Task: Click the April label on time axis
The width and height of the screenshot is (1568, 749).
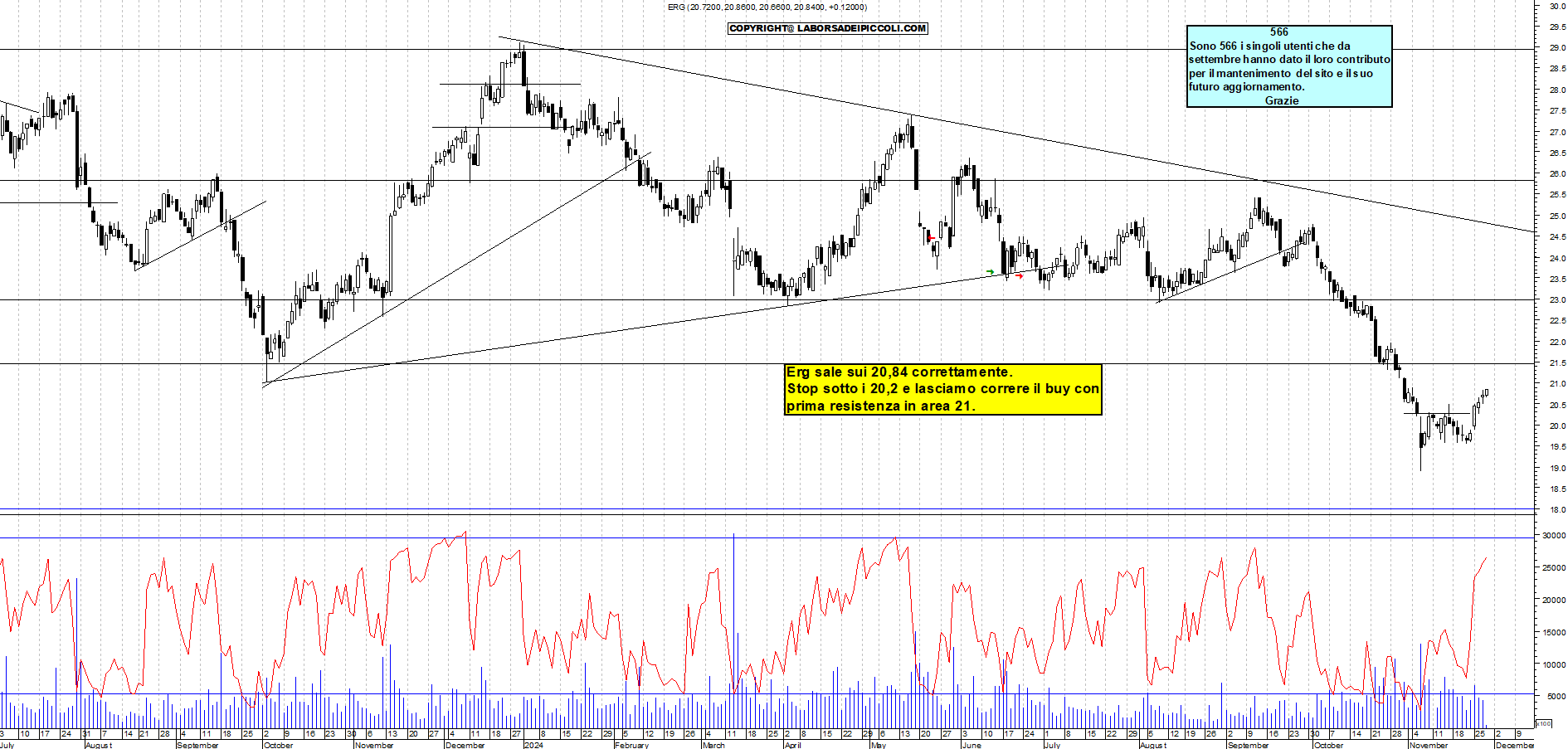Action: pos(792,745)
